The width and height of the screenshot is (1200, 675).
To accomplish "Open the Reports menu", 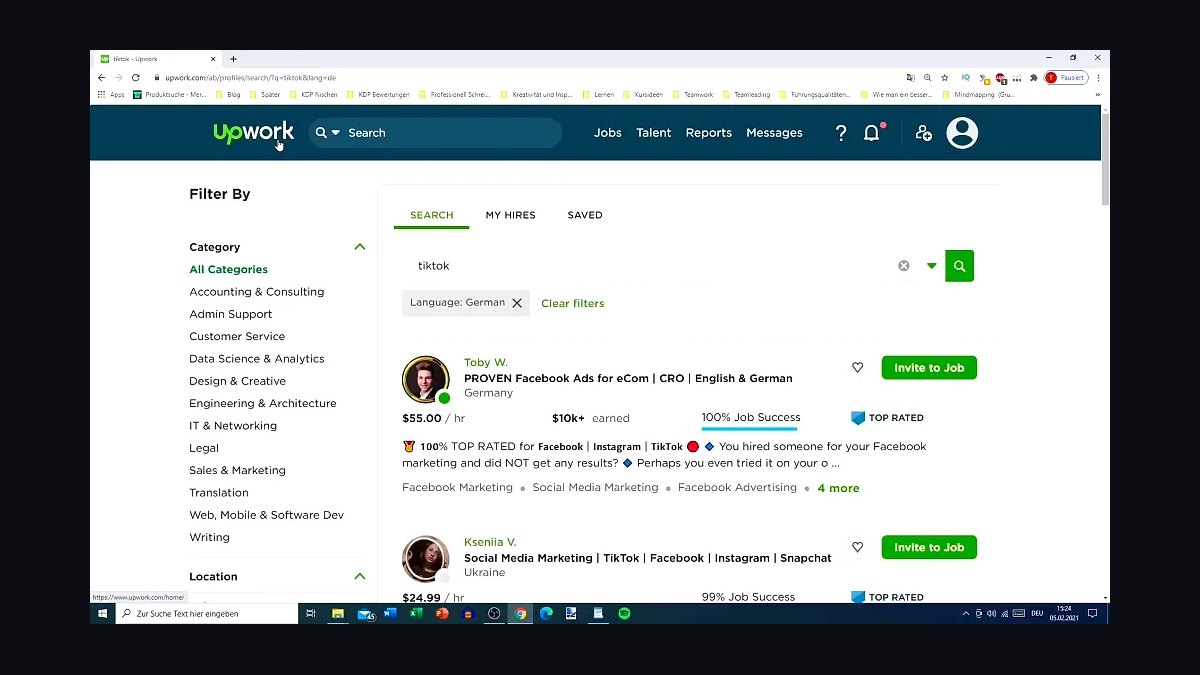I will tap(709, 133).
